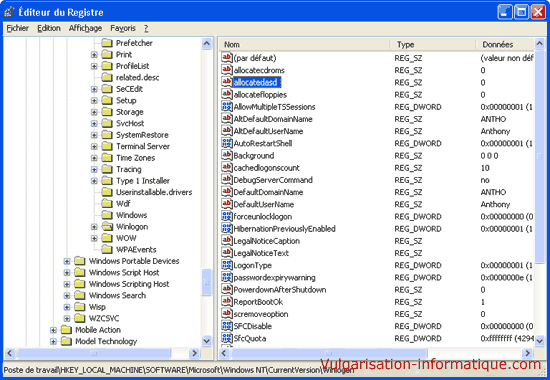Click the registry editor title bar icon

tap(9, 12)
